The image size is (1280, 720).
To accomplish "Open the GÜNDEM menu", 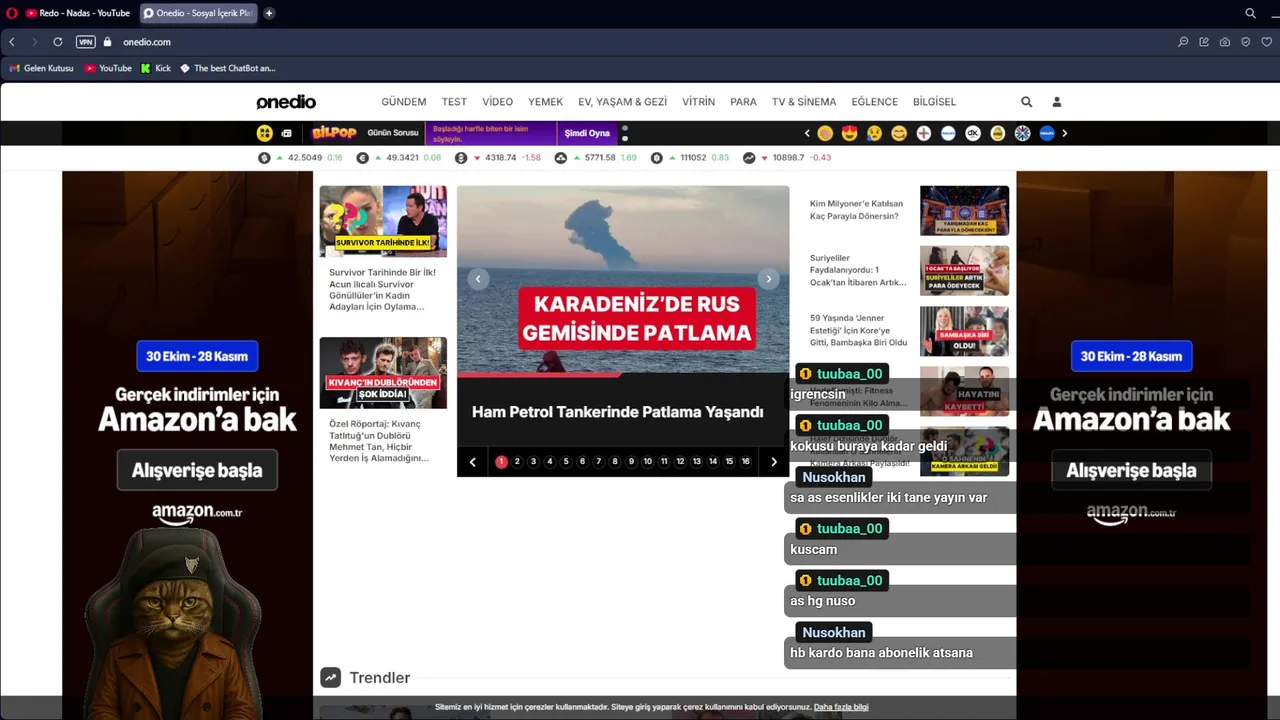I will pyautogui.click(x=404, y=102).
